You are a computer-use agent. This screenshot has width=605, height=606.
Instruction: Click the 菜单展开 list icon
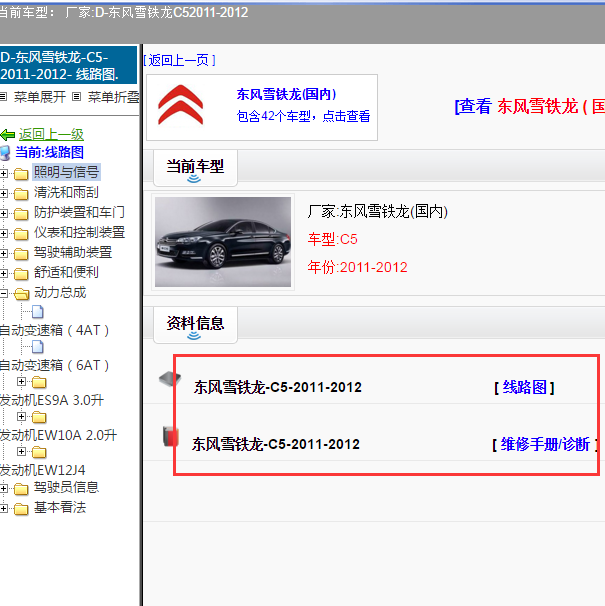pos(3,97)
